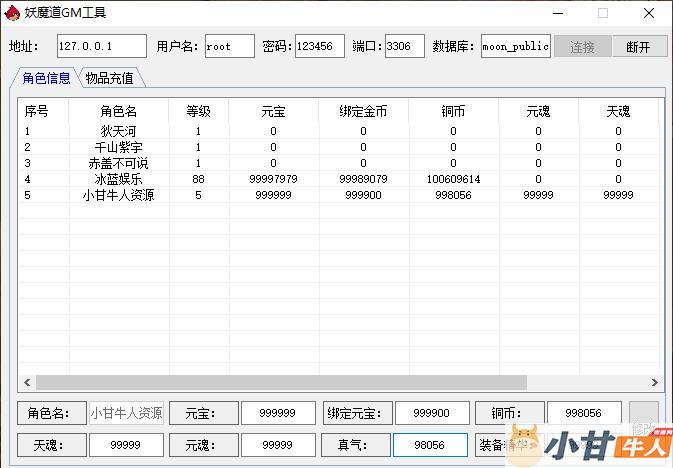This screenshot has width=673, height=468.
Task: Click the 密码 password field
Action: 319,47
